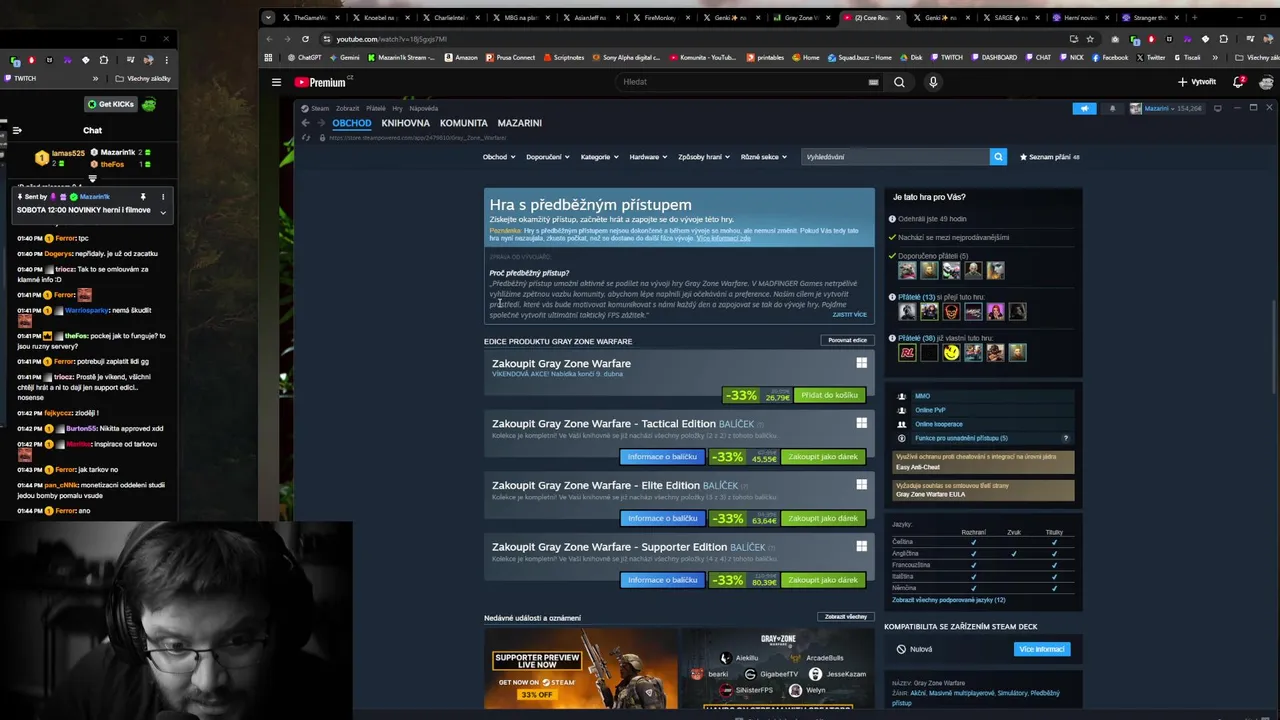Open Zobrazit všechny podporované jazyky link
The height and width of the screenshot is (720, 1280).
[x=948, y=600]
